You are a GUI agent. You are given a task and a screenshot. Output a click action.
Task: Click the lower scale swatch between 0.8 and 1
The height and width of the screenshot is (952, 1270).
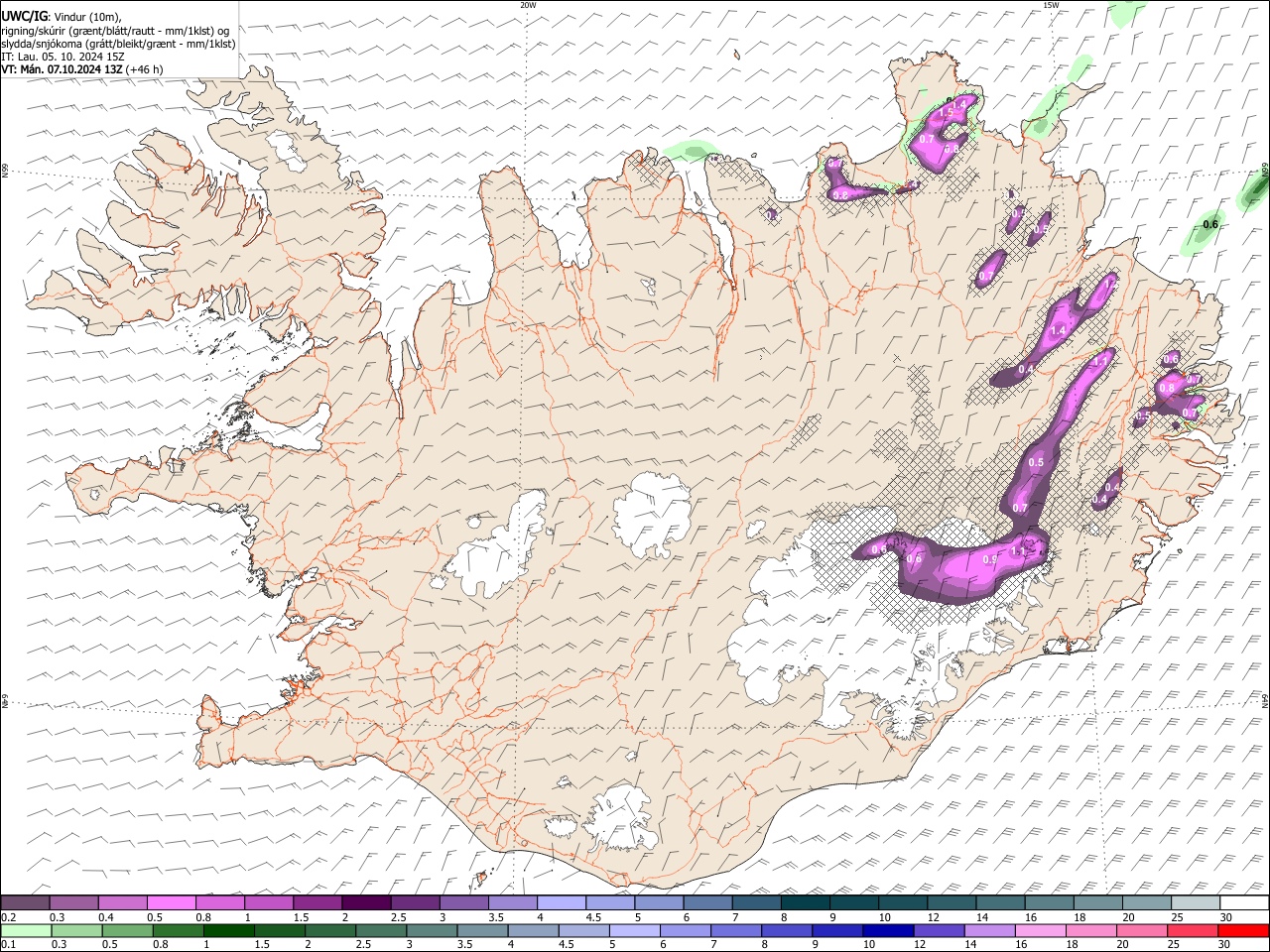coord(178,930)
